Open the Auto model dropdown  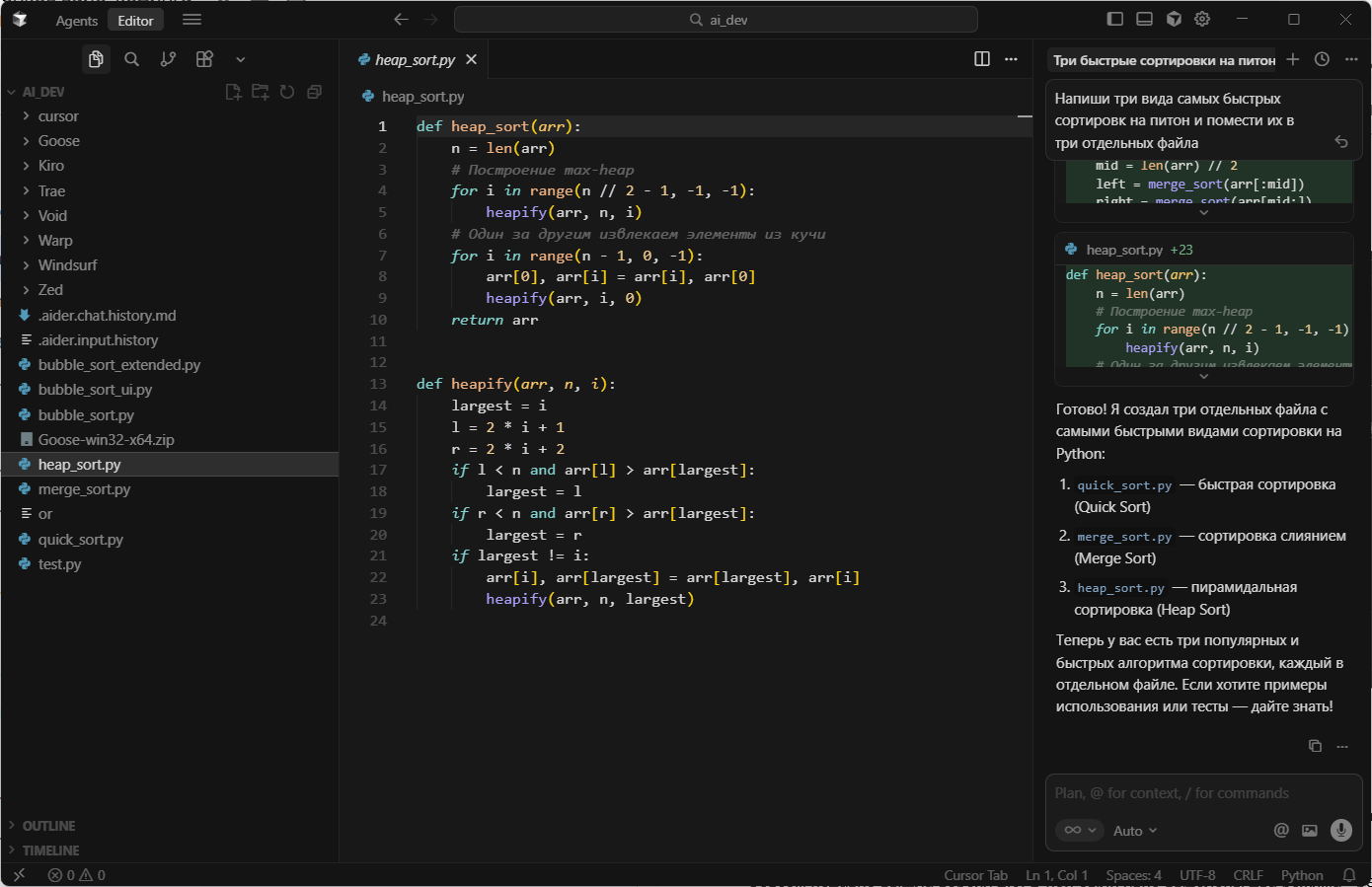[x=1134, y=831]
